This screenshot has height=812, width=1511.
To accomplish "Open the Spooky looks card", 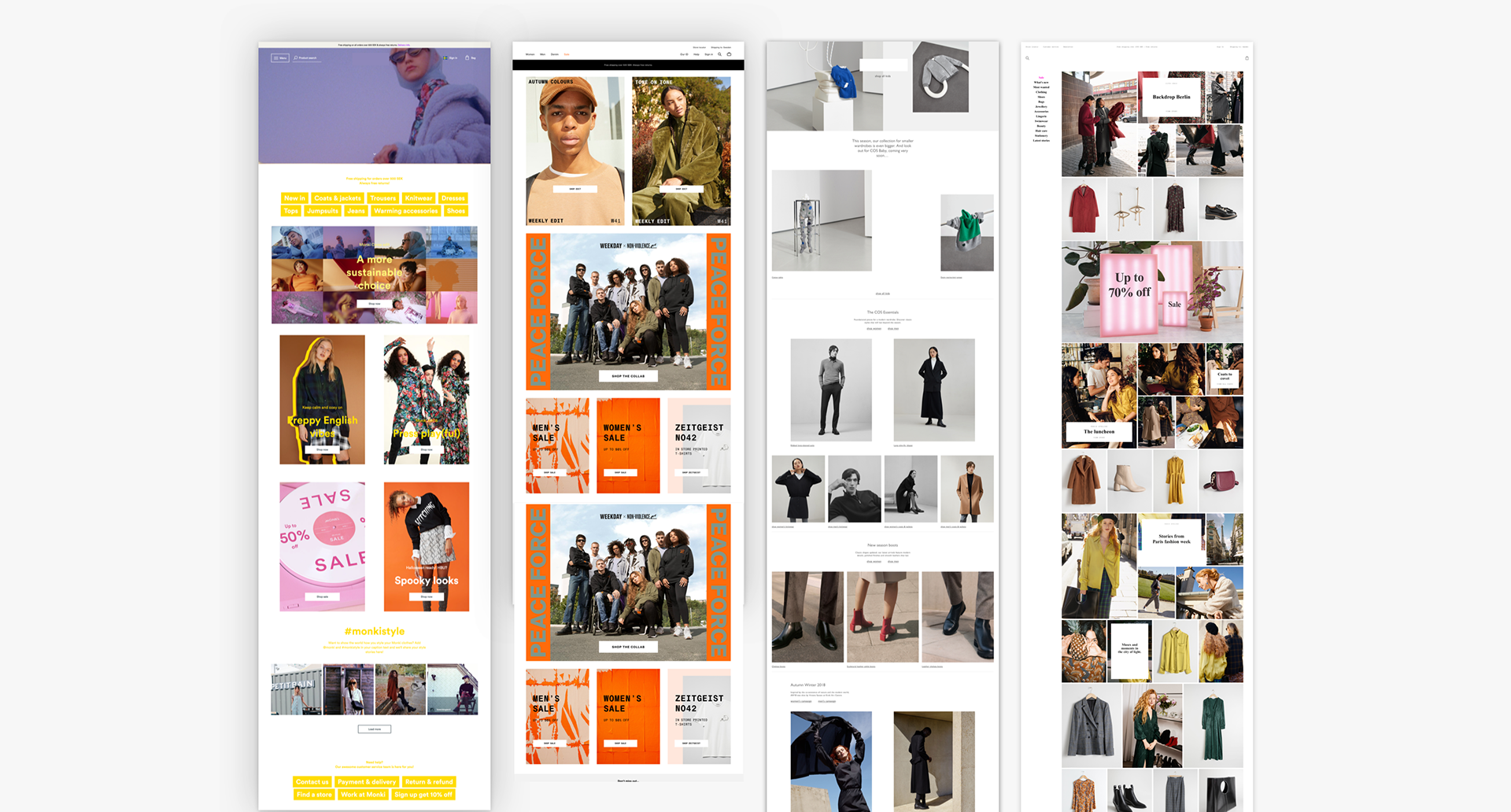I will point(427,547).
